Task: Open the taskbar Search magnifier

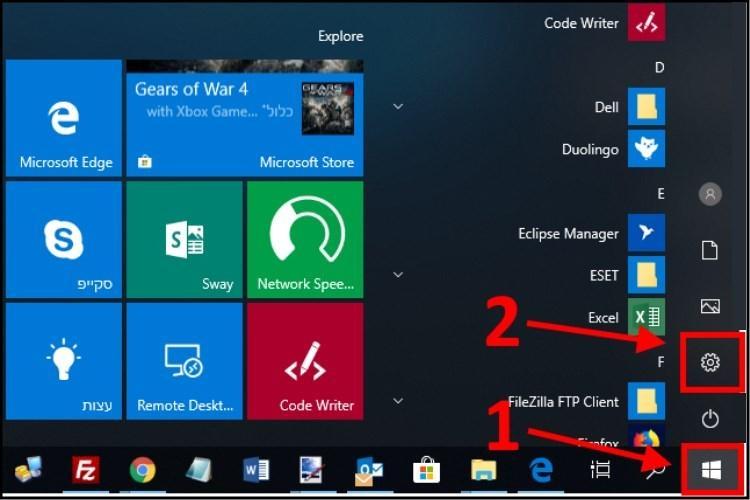Action: 656,471
